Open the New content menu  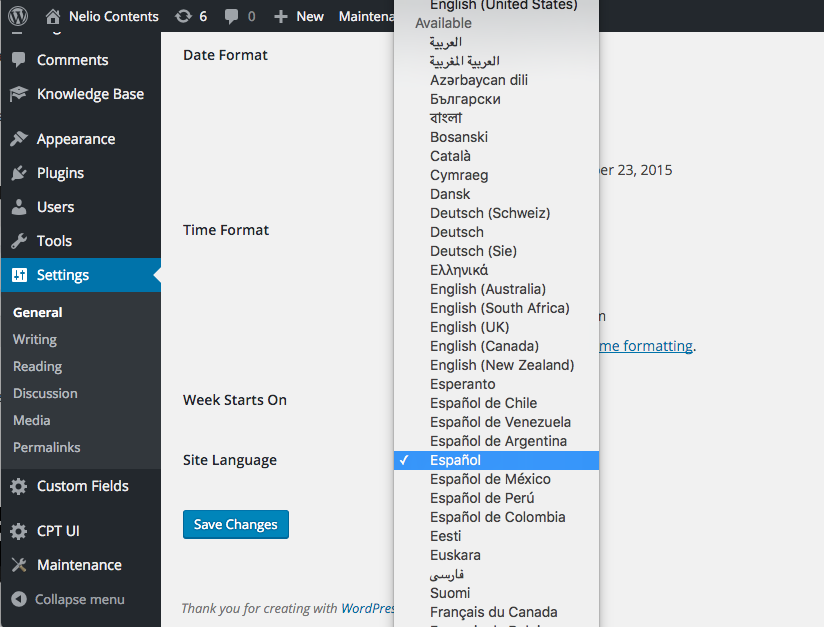click(x=299, y=16)
